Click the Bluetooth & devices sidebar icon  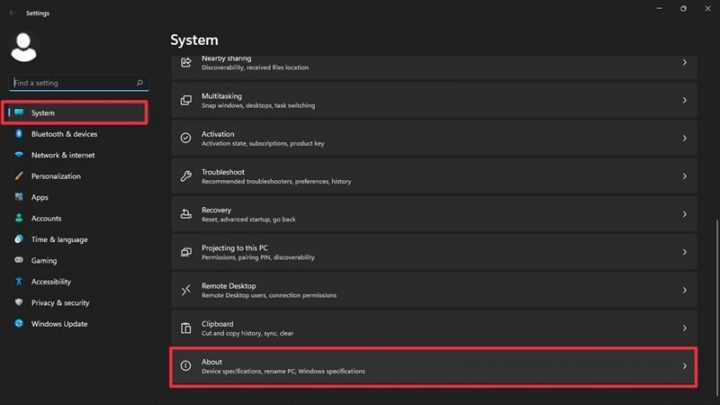(19, 134)
